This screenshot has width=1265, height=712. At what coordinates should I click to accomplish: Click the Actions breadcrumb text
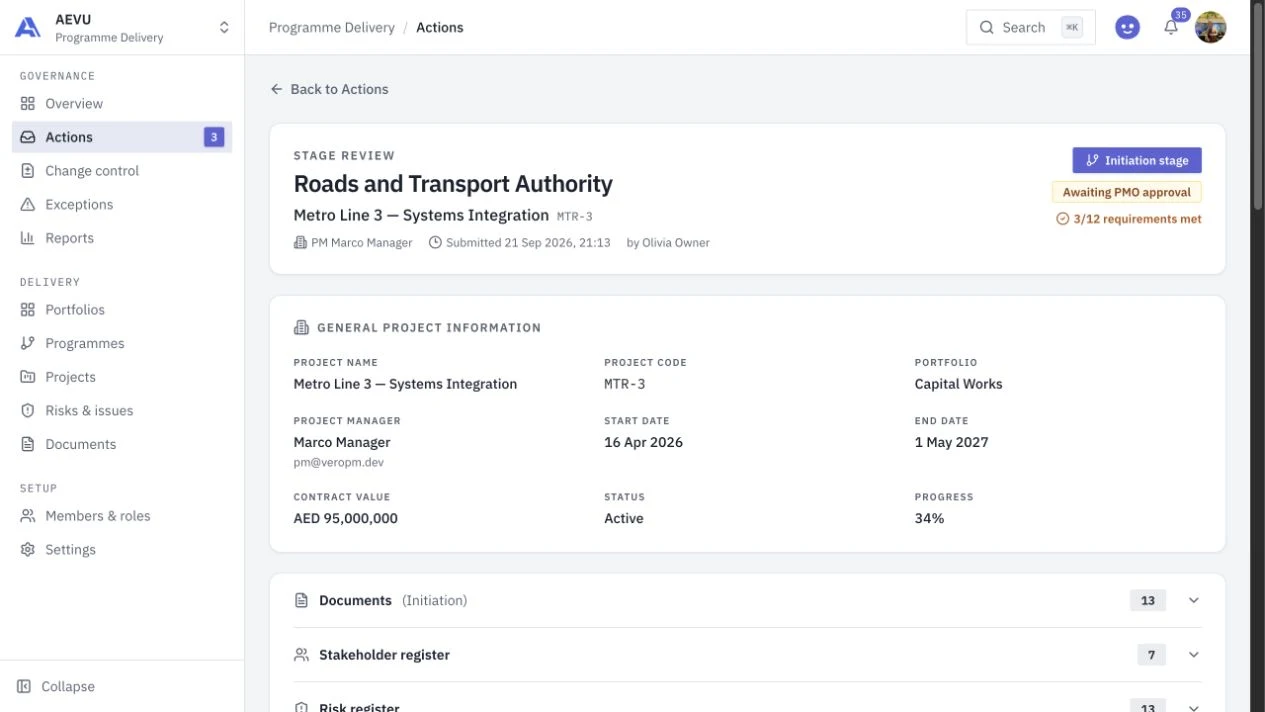(x=440, y=28)
